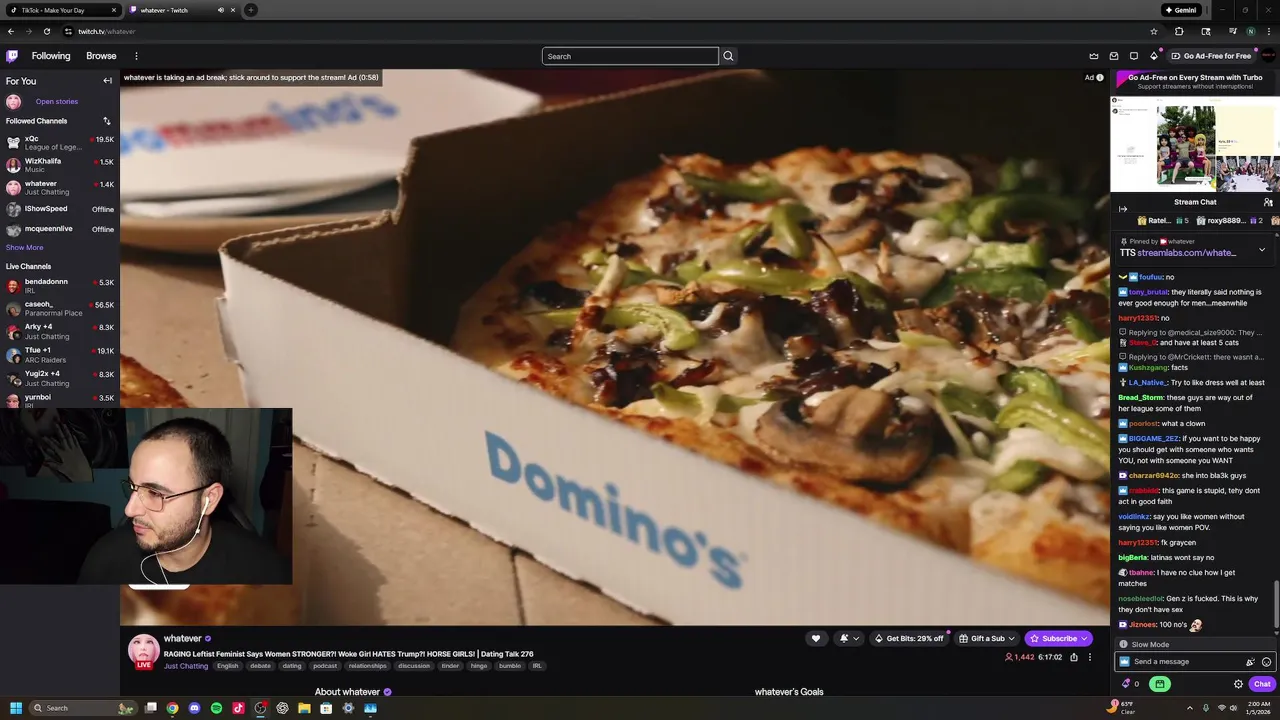1280x720 pixels.
Task: Open File Explorer from the taskbar
Action: point(304,708)
